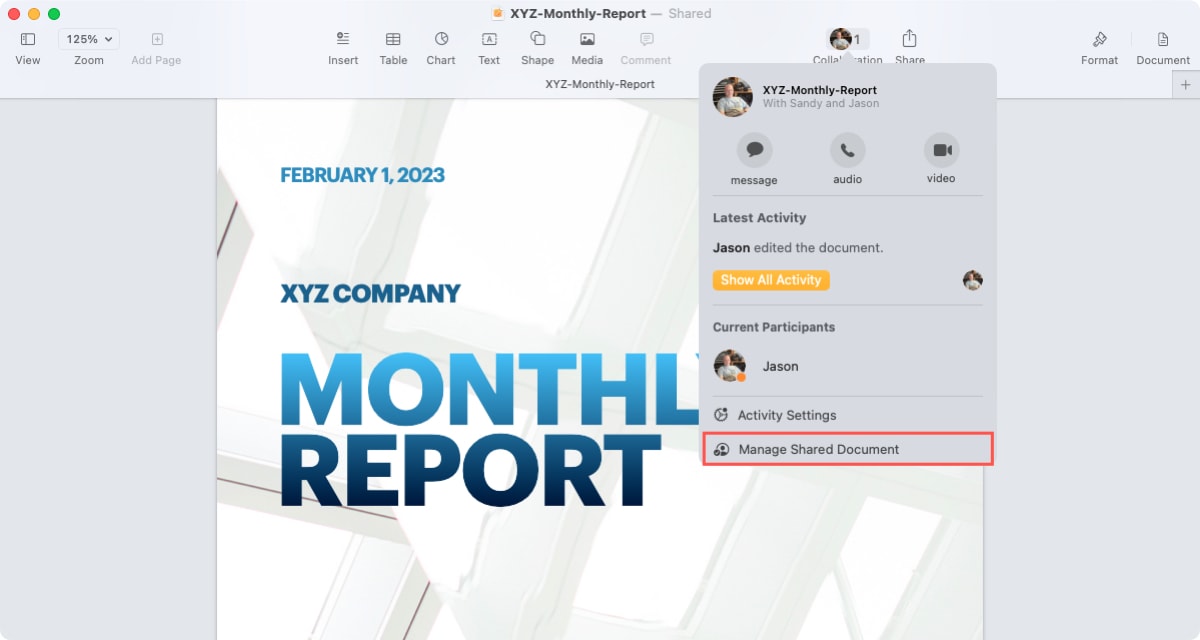Image resolution: width=1200 pixels, height=640 pixels.
Task: Select the Chart tool
Action: 440,41
